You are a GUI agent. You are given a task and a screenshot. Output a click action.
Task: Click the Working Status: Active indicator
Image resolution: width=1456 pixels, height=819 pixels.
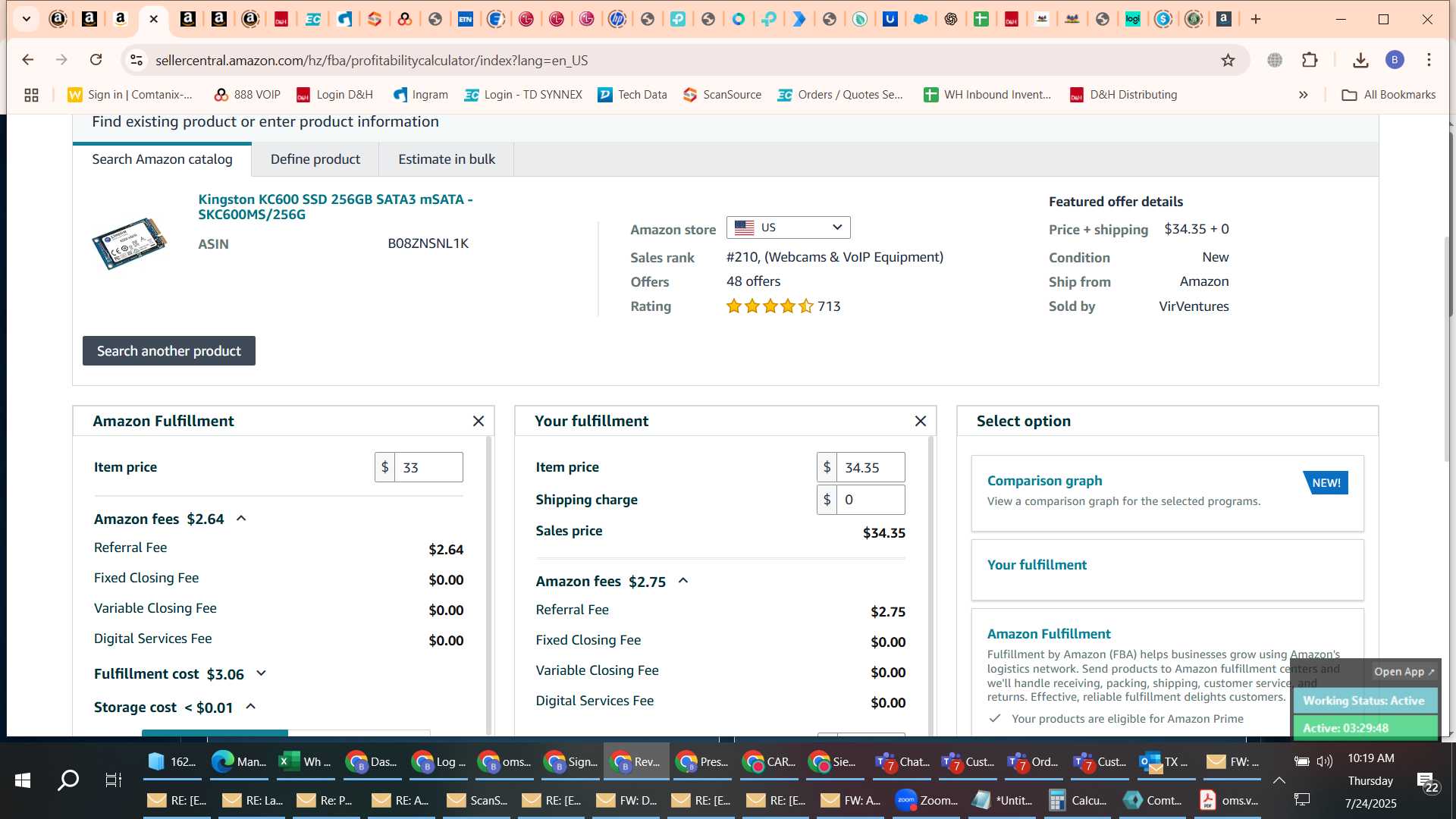coord(1363,701)
